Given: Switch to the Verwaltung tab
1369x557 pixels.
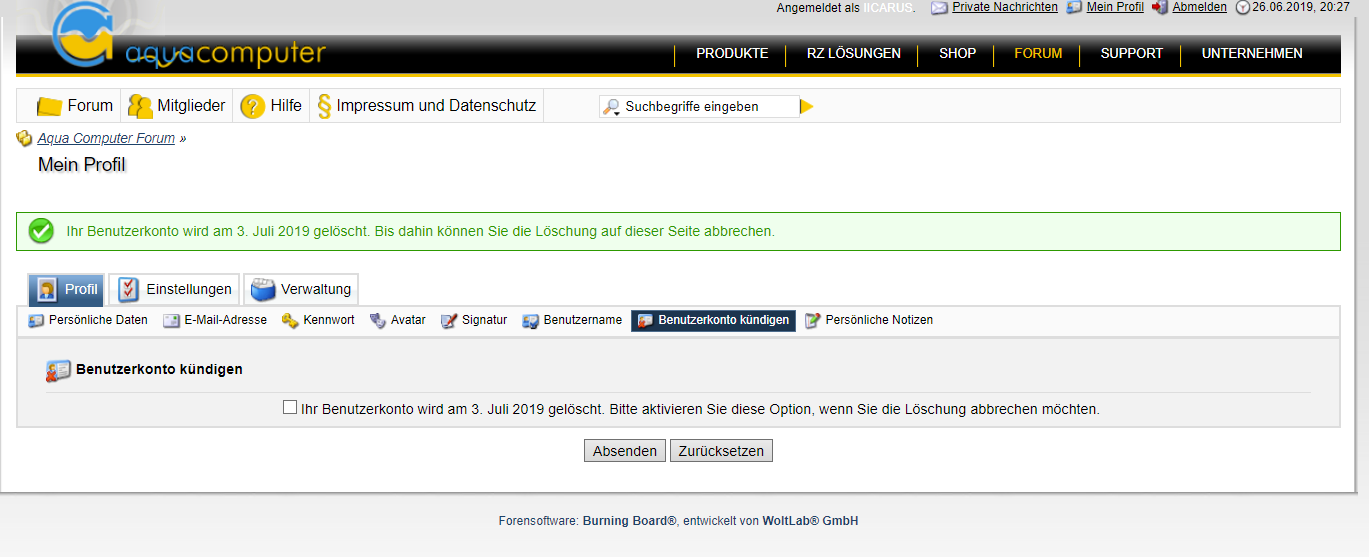Looking at the screenshot, I should pyautogui.click(x=301, y=290).
